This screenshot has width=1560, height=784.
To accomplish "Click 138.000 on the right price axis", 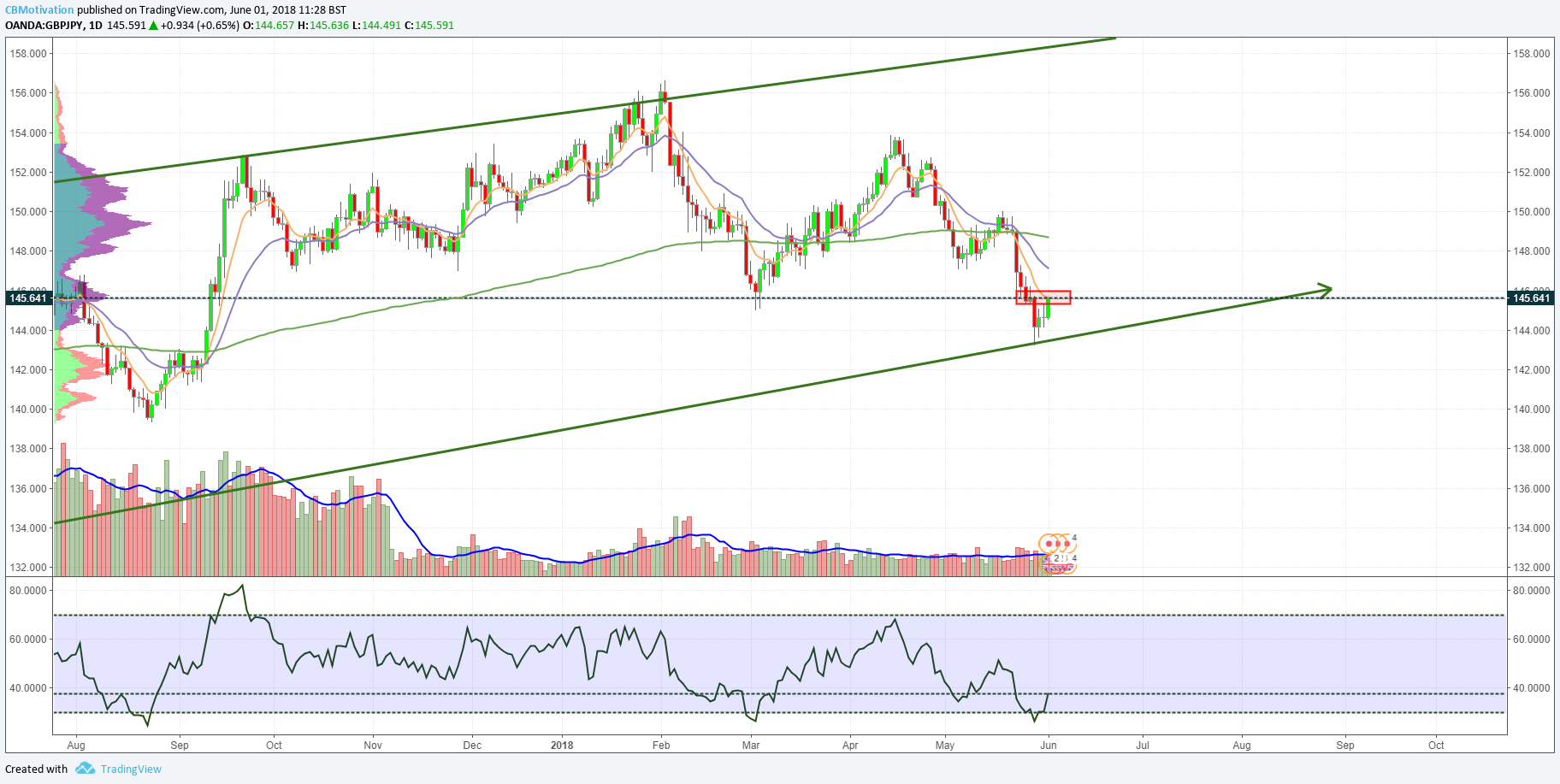I will 1531,449.
